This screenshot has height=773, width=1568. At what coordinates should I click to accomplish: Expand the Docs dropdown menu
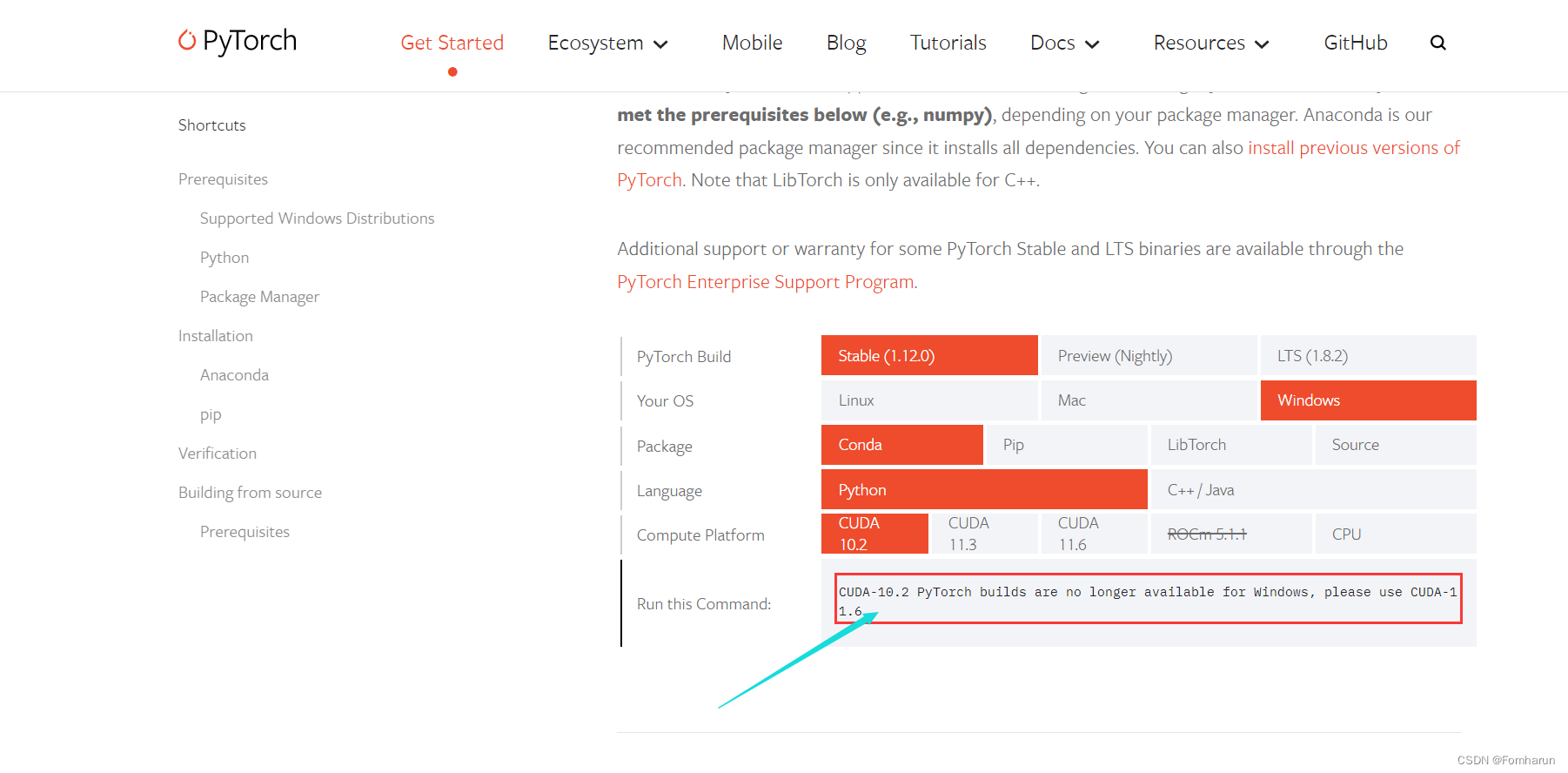pyautogui.click(x=1064, y=43)
